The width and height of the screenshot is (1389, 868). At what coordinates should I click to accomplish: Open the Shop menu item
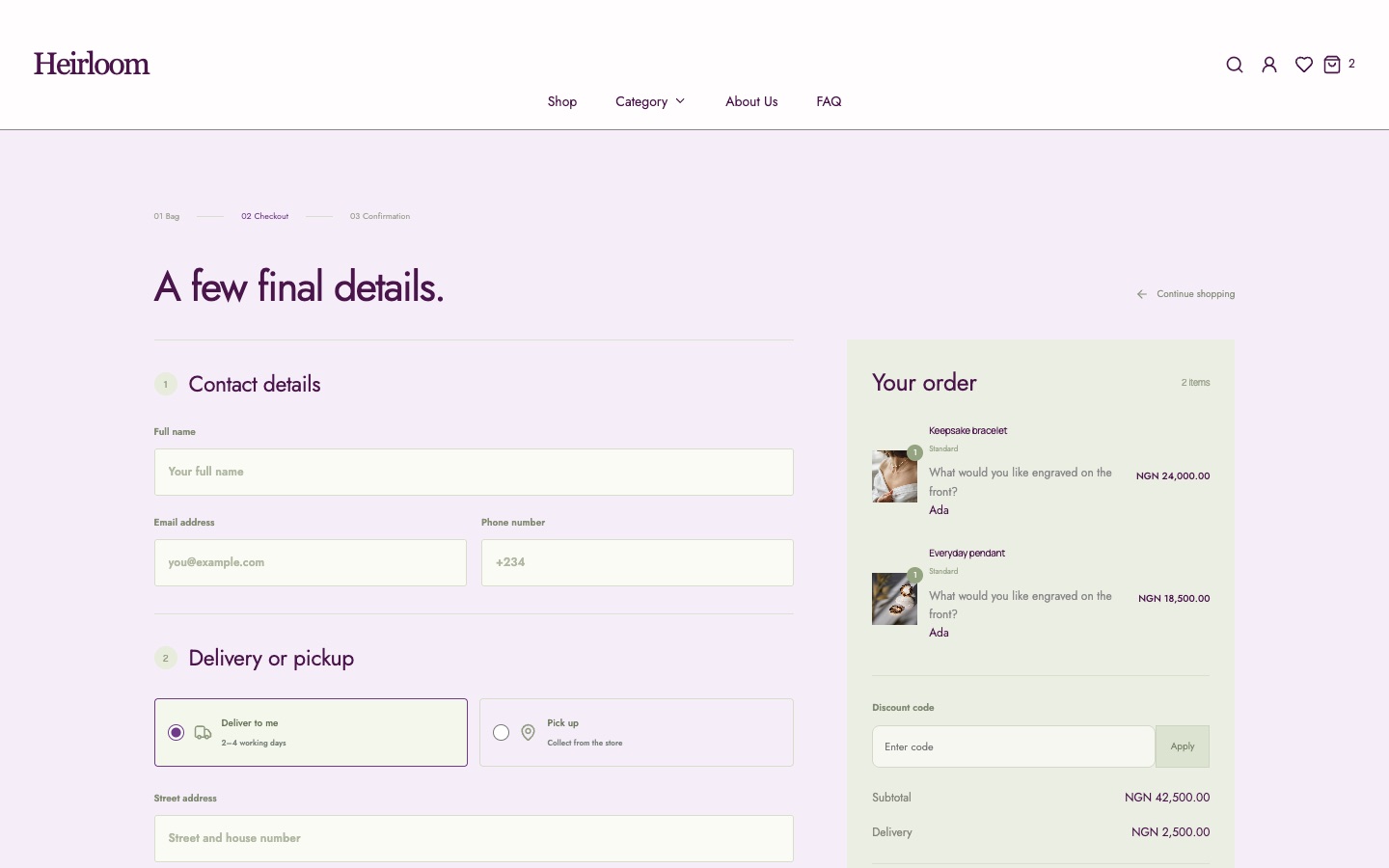coord(562,101)
